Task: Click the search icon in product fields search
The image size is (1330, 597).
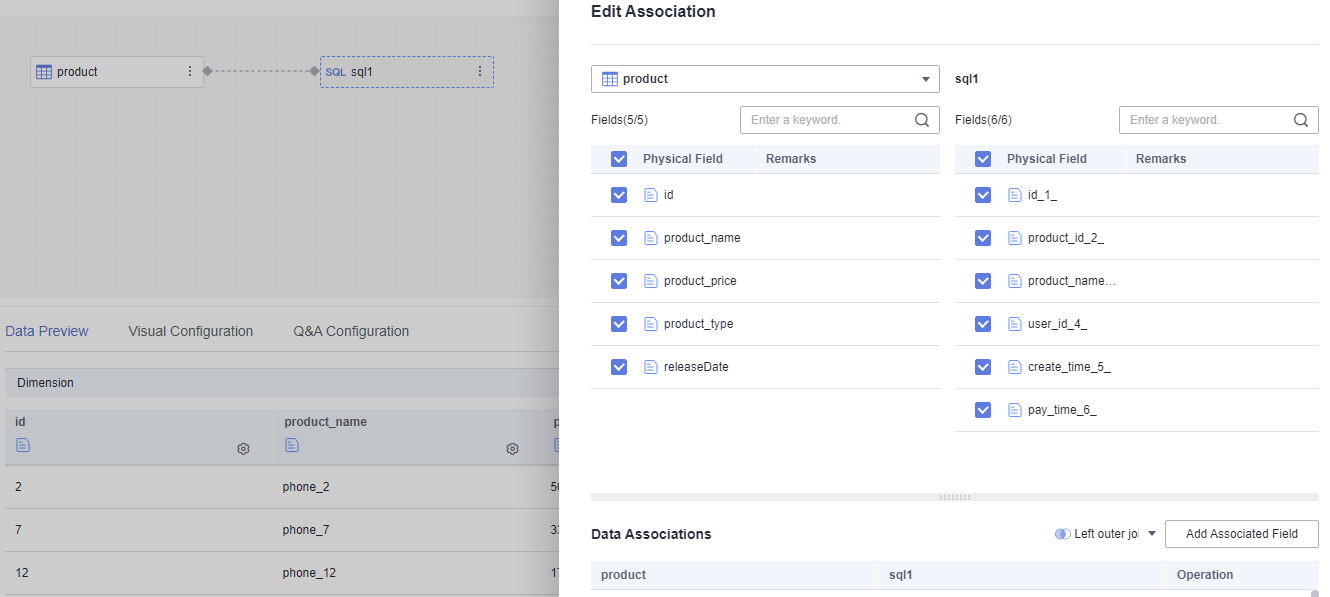Action: 922,120
